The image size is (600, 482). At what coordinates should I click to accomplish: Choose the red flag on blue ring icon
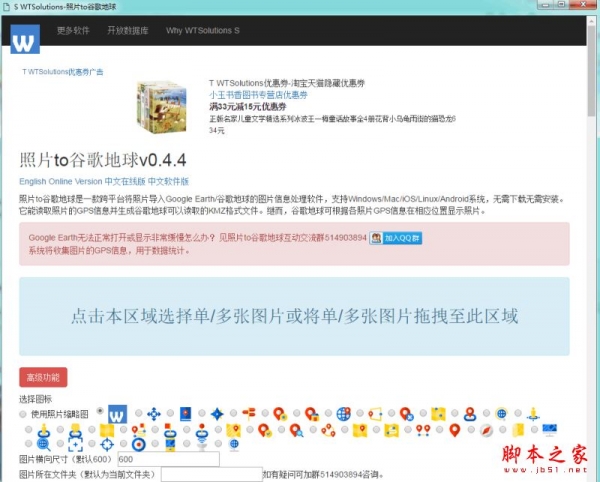[x=170, y=432]
